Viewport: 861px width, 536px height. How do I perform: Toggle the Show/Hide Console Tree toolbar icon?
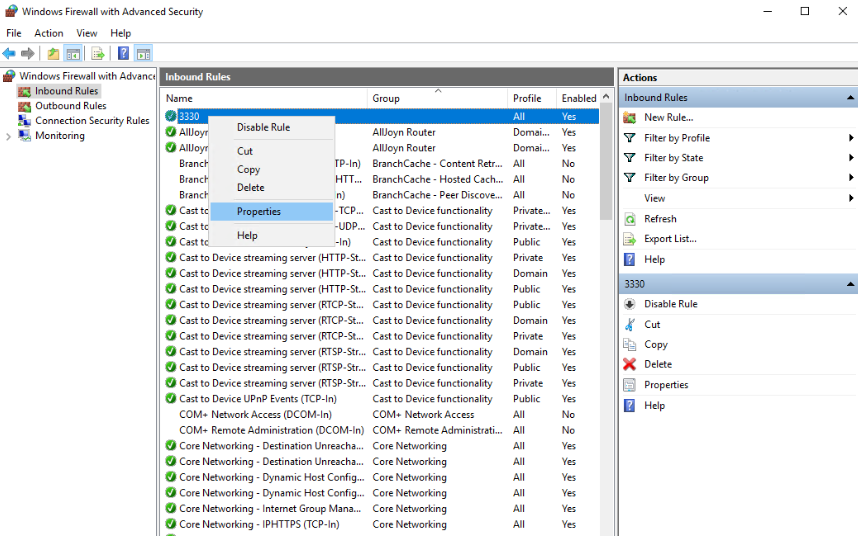73,54
